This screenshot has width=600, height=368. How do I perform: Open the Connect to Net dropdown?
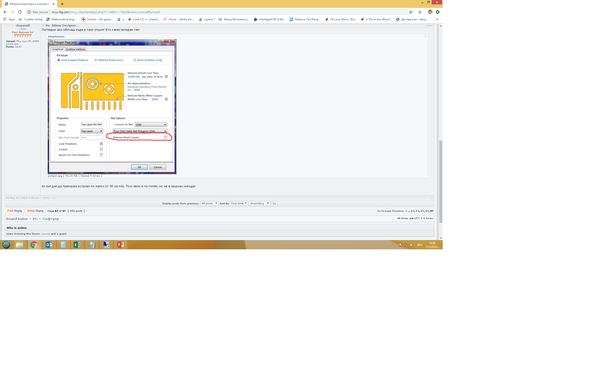[151, 124]
